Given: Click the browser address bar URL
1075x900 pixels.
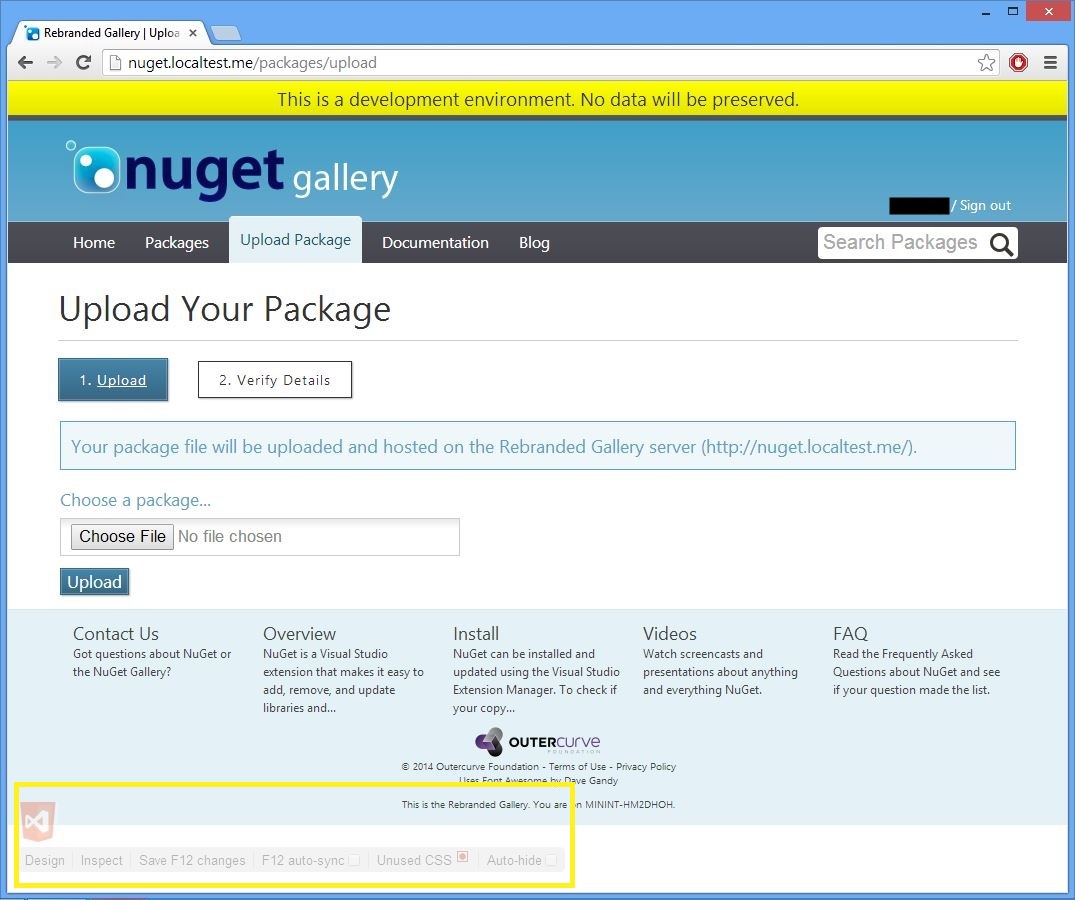Looking at the screenshot, I should (x=252, y=62).
